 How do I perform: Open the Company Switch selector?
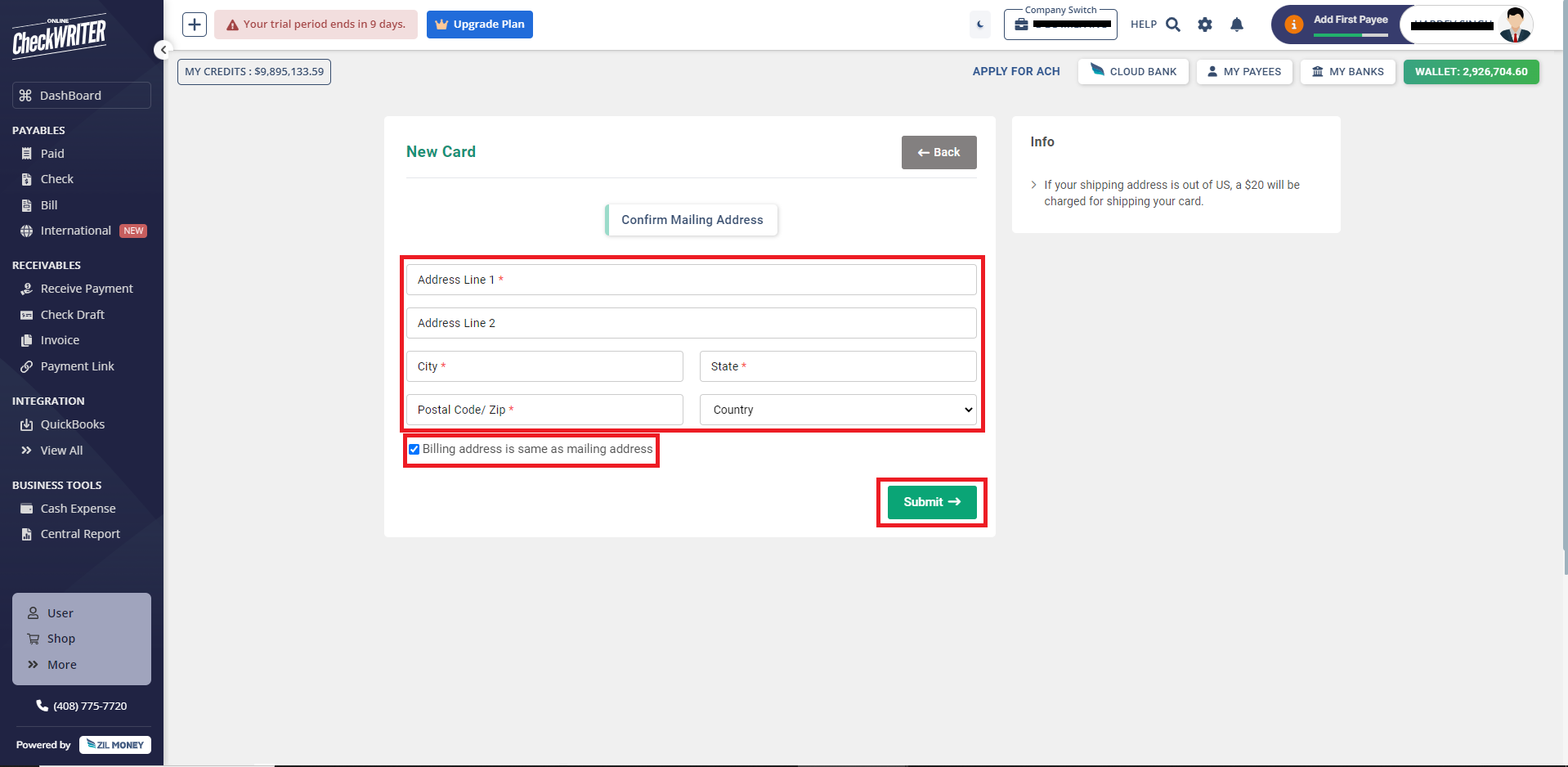(1060, 24)
